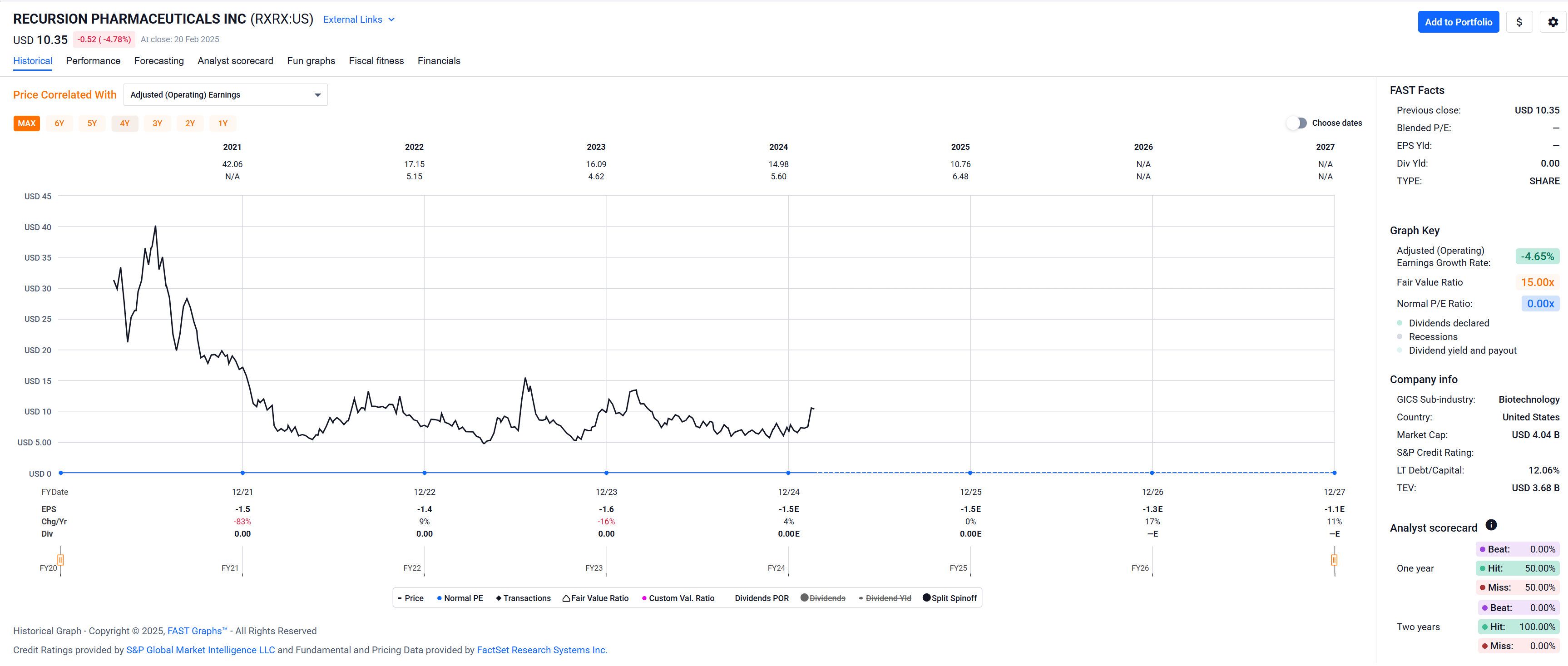The height and width of the screenshot is (666, 1568).
Task: Click the 15.00x Fair Value Ratio swatch
Action: click(1537, 282)
